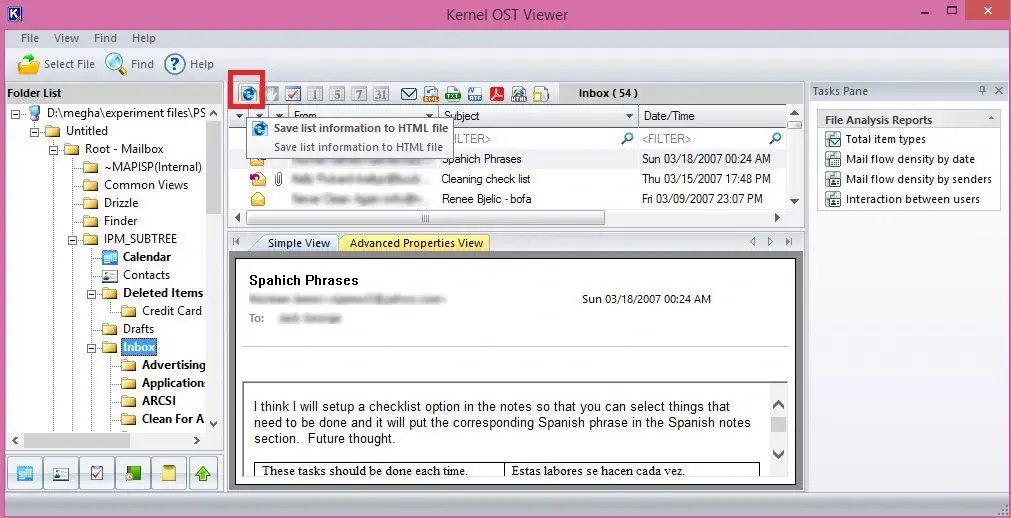Image resolution: width=1011 pixels, height=518 pixels.
Task: Click the Find magnifier toolbar button
Action: point(130,64)
